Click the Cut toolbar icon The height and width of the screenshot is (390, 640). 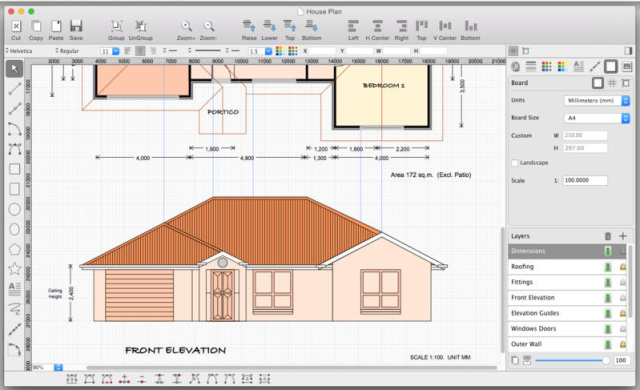click(x=16, y=27)
